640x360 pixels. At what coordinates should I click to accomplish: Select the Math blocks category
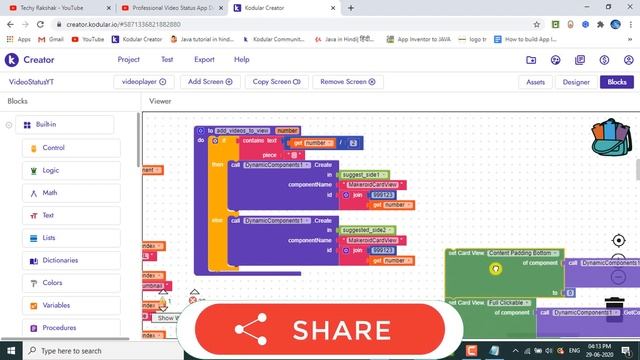71,193
